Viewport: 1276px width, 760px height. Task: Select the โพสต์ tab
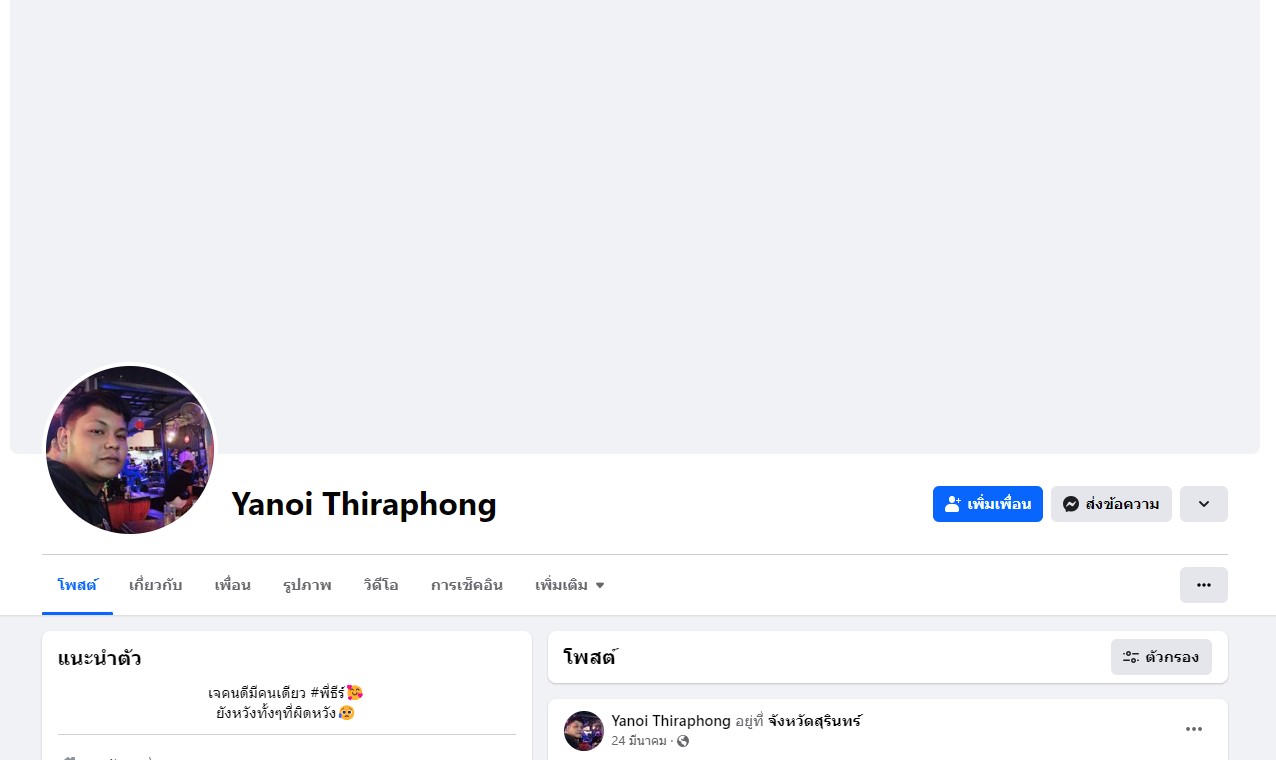coord(77,585)
